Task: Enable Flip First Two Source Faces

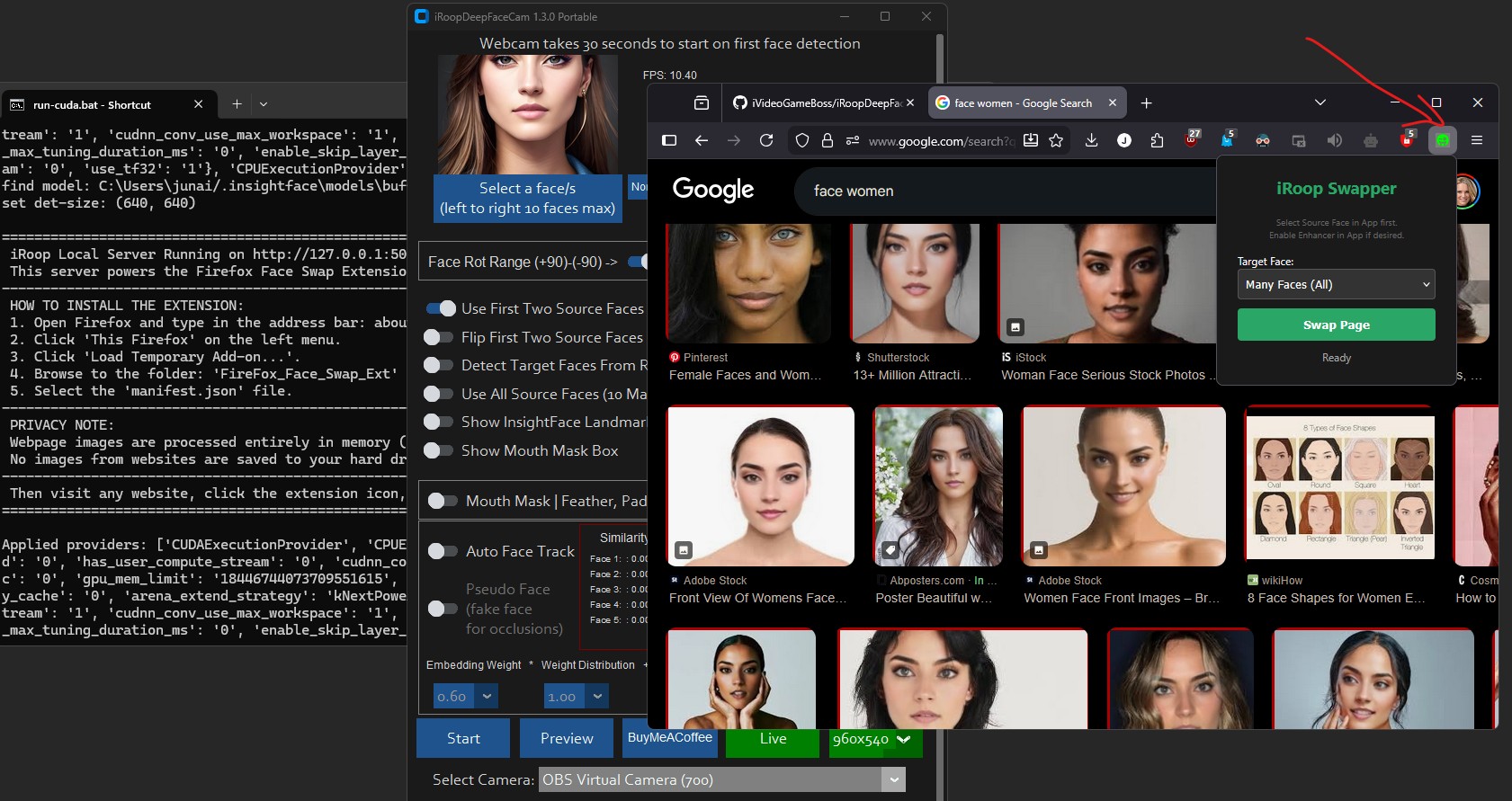Action: 439,337
